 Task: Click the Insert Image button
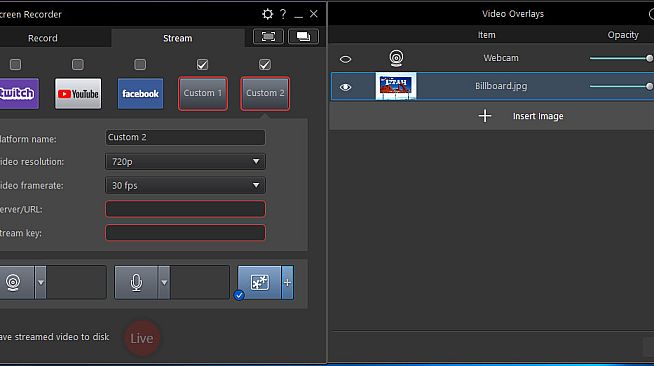point(492,116)
